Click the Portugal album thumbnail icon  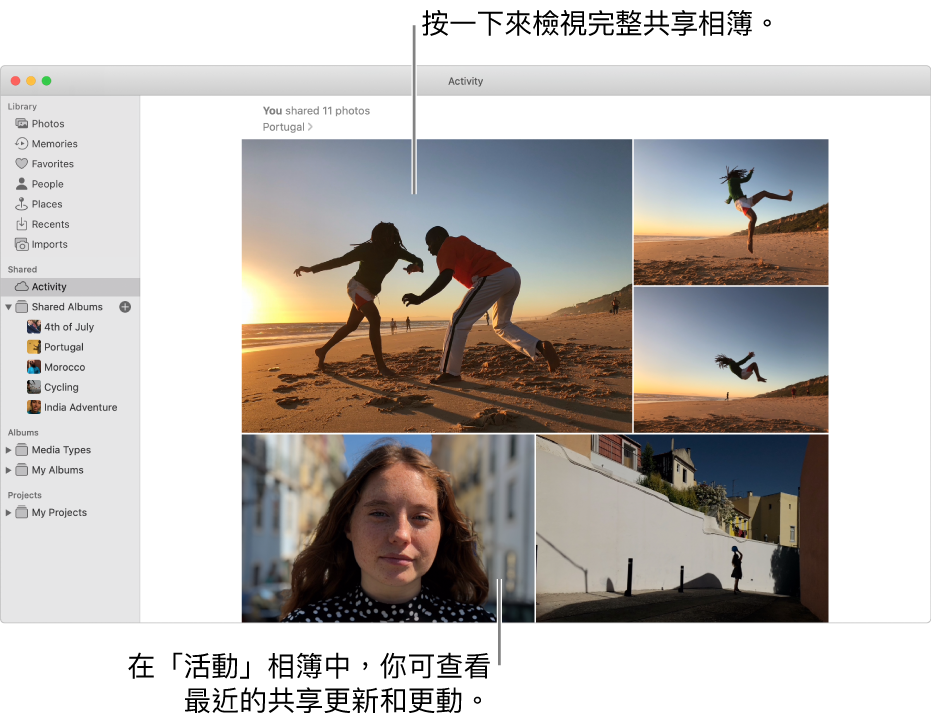[x=34, y=347]
